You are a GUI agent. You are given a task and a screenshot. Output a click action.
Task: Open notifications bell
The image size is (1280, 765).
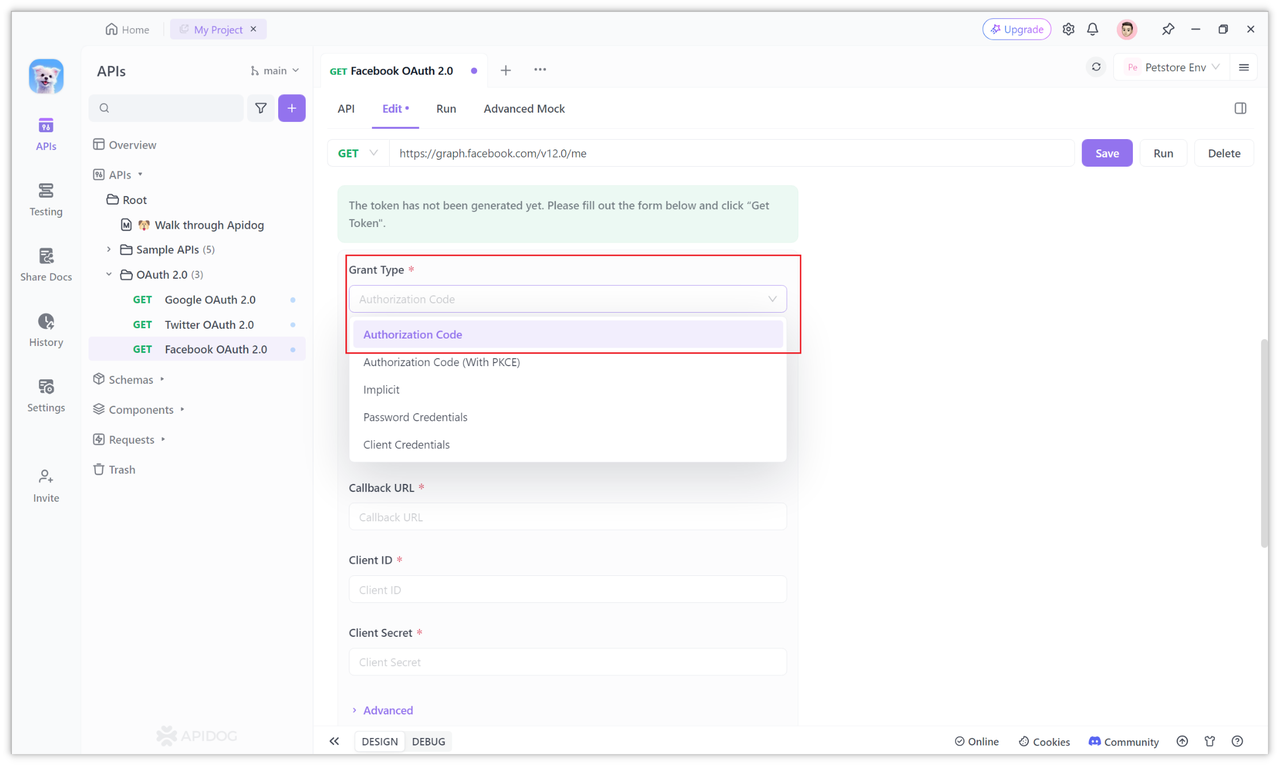pyautogui.click(x=1093, y=29)
